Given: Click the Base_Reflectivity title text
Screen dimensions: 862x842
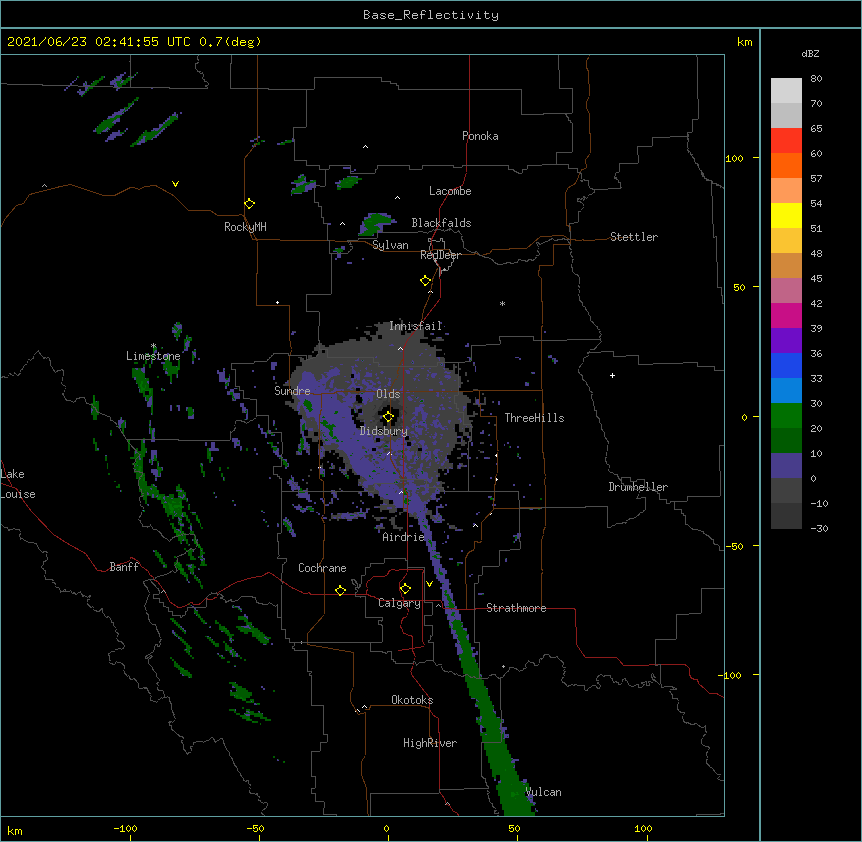Looking at the screenshot, I should point(431,15).
